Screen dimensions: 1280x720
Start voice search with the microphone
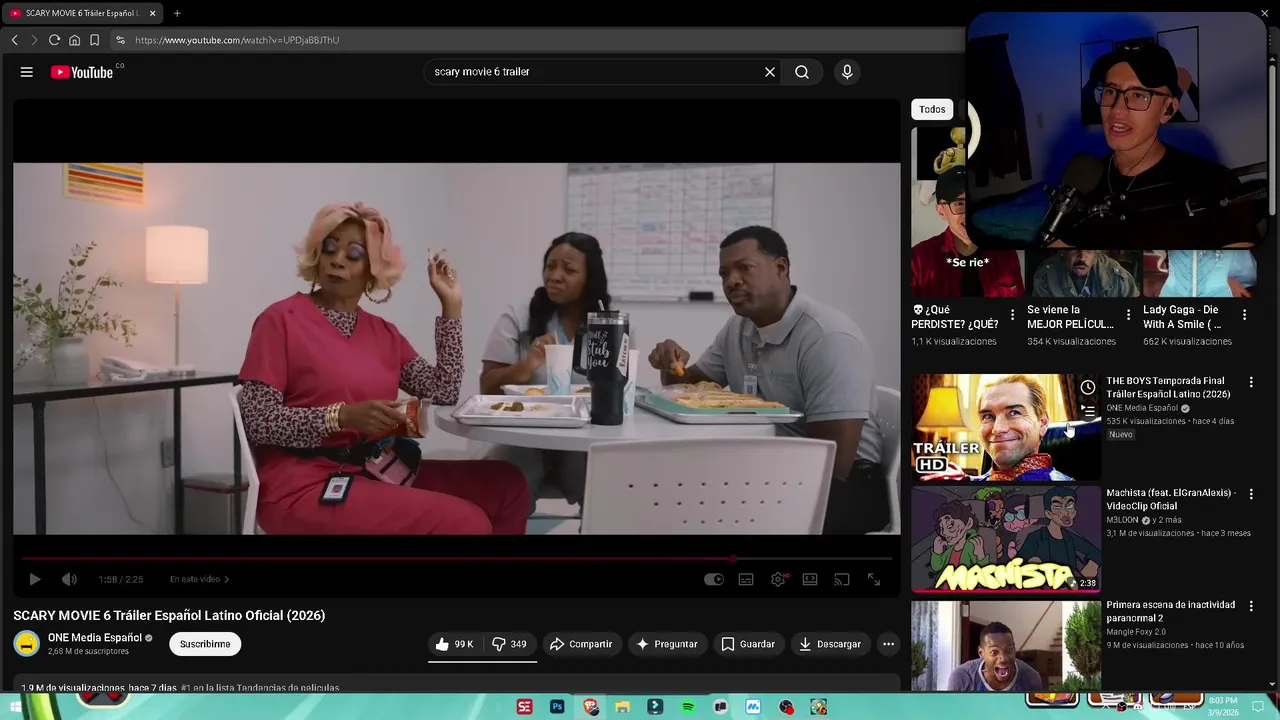(x=847, y=72)
